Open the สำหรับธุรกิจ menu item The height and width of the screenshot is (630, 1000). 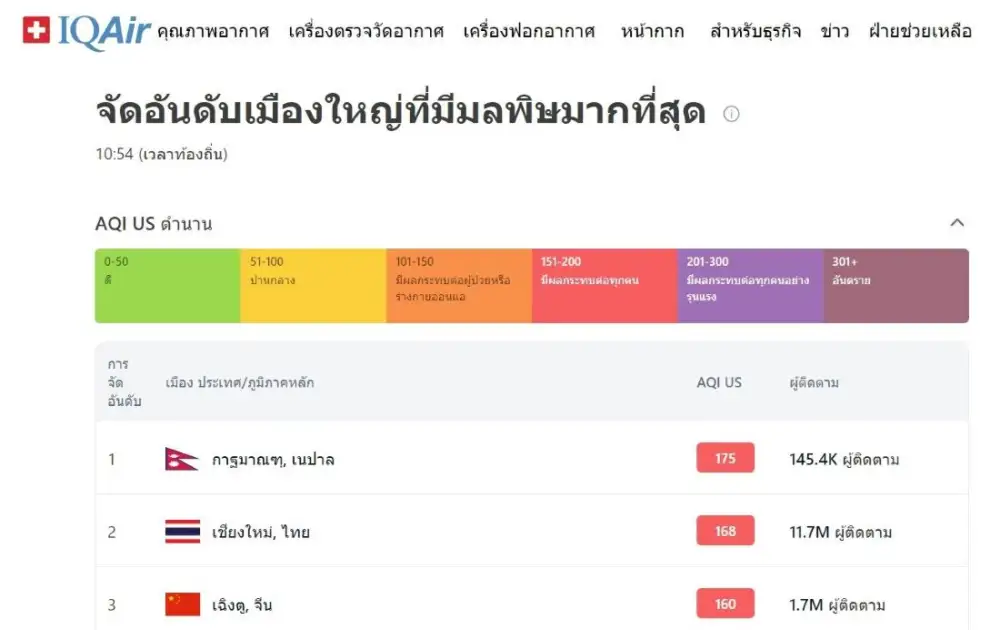point(755,31)
